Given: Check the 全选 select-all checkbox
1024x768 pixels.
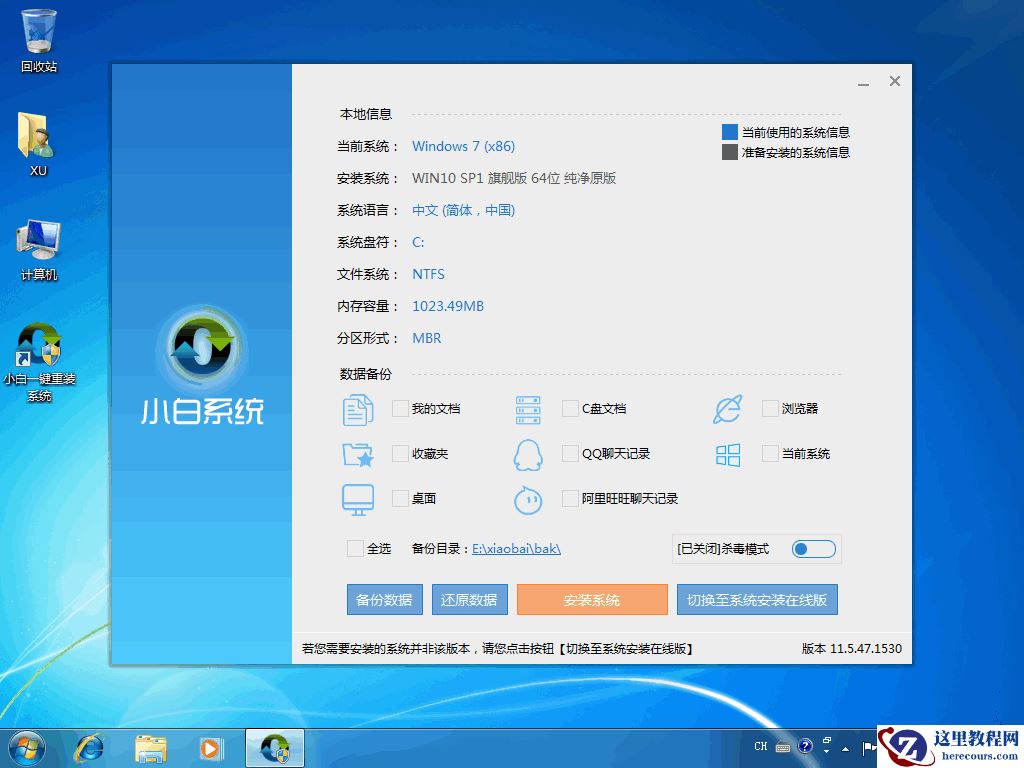Looking at the screenshot, I should coord(355,548).
